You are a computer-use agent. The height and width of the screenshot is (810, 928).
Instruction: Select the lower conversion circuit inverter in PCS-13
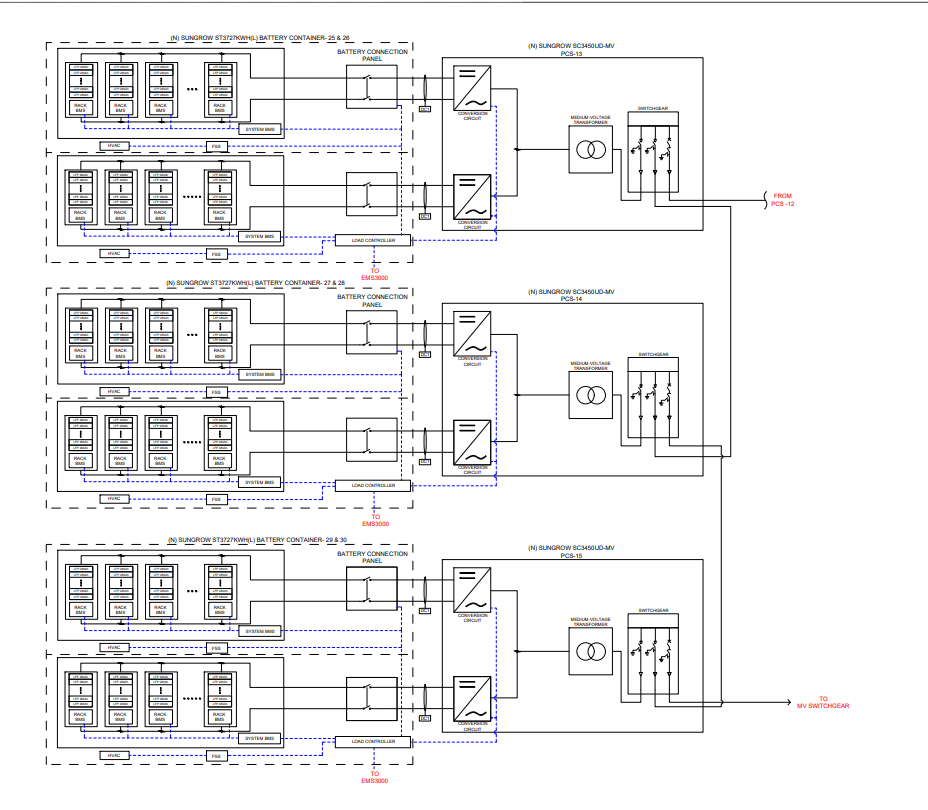pos(471,196)
